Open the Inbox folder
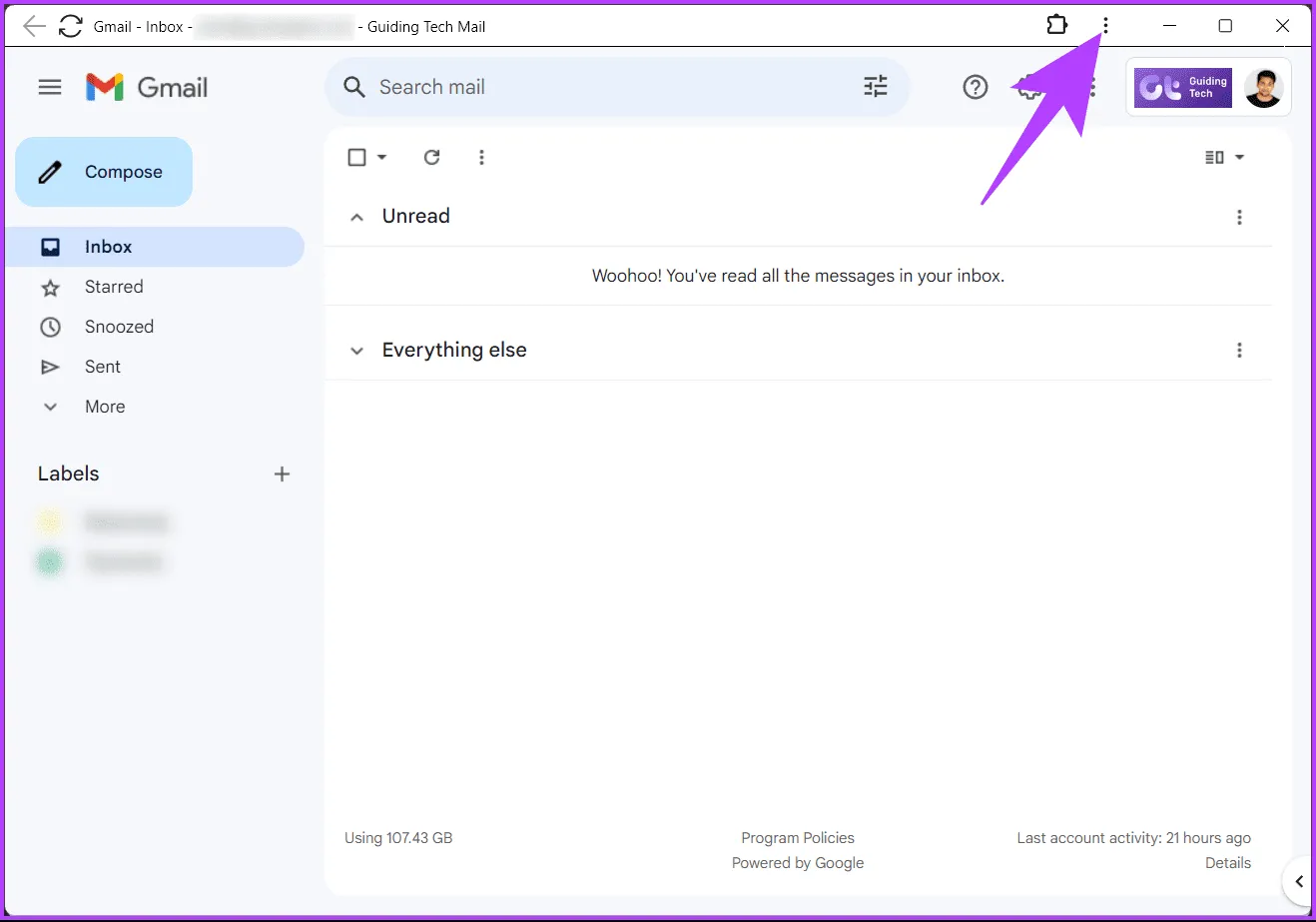1316x922 pixels. (108, 247)
